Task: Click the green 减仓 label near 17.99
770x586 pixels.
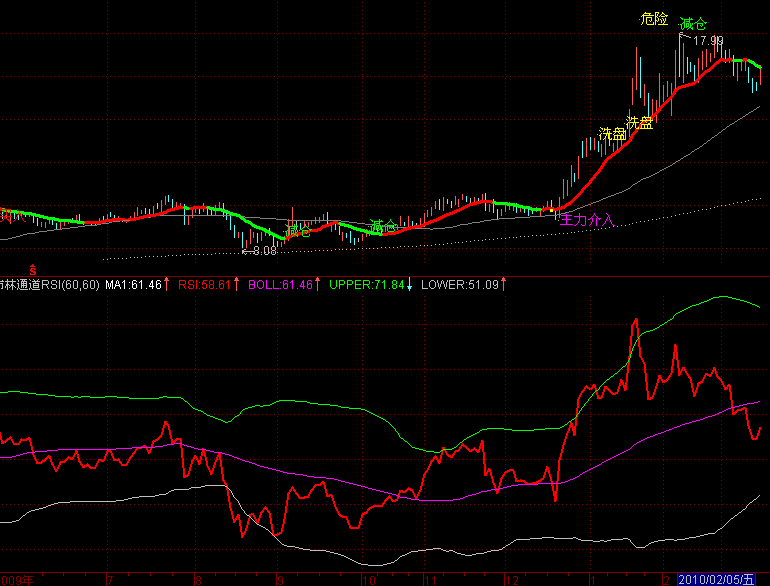Action: [x=693, y=24]
